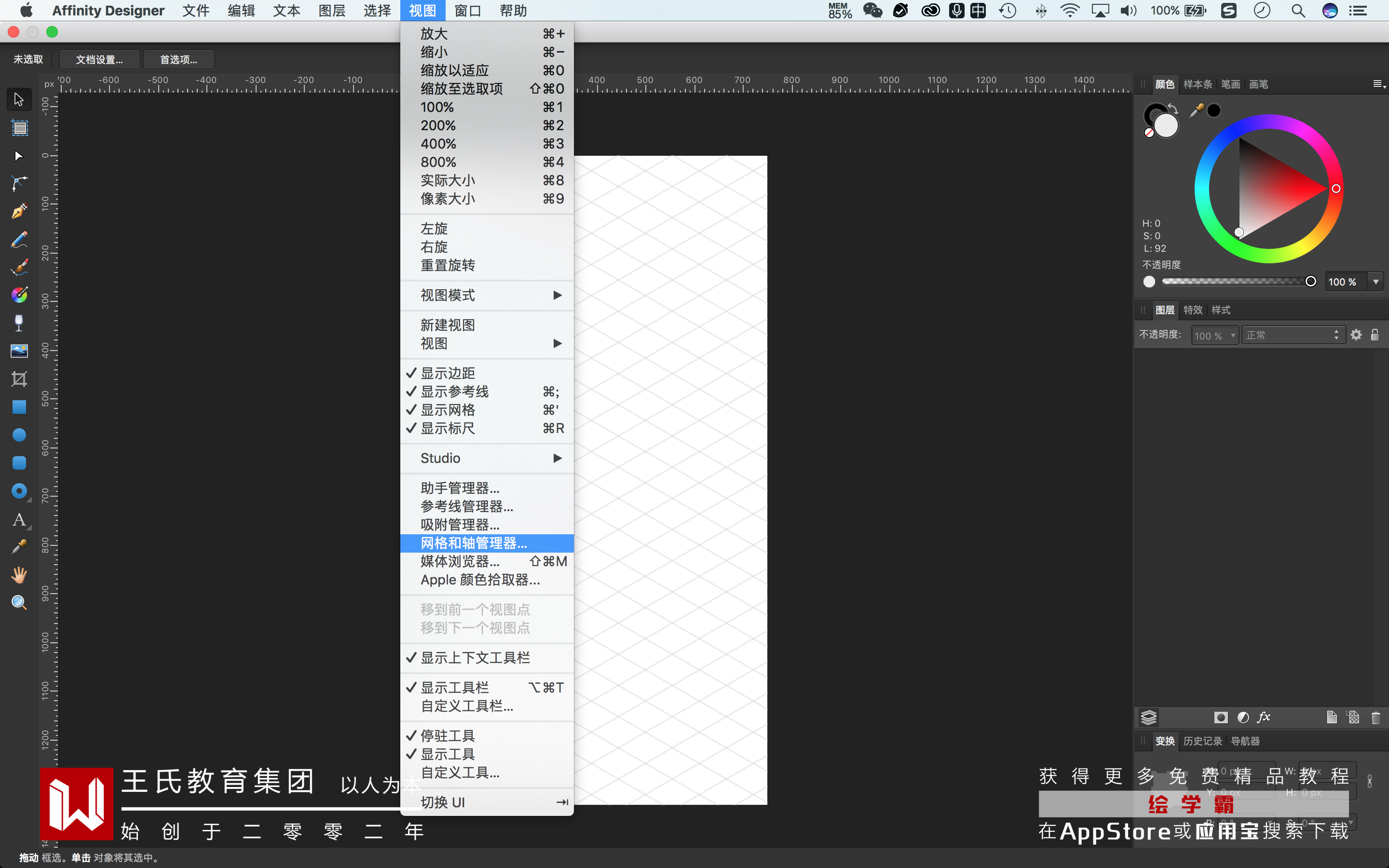Switch to the 历史记录 tab
1389x868 pixels.
pos(1202,741)
